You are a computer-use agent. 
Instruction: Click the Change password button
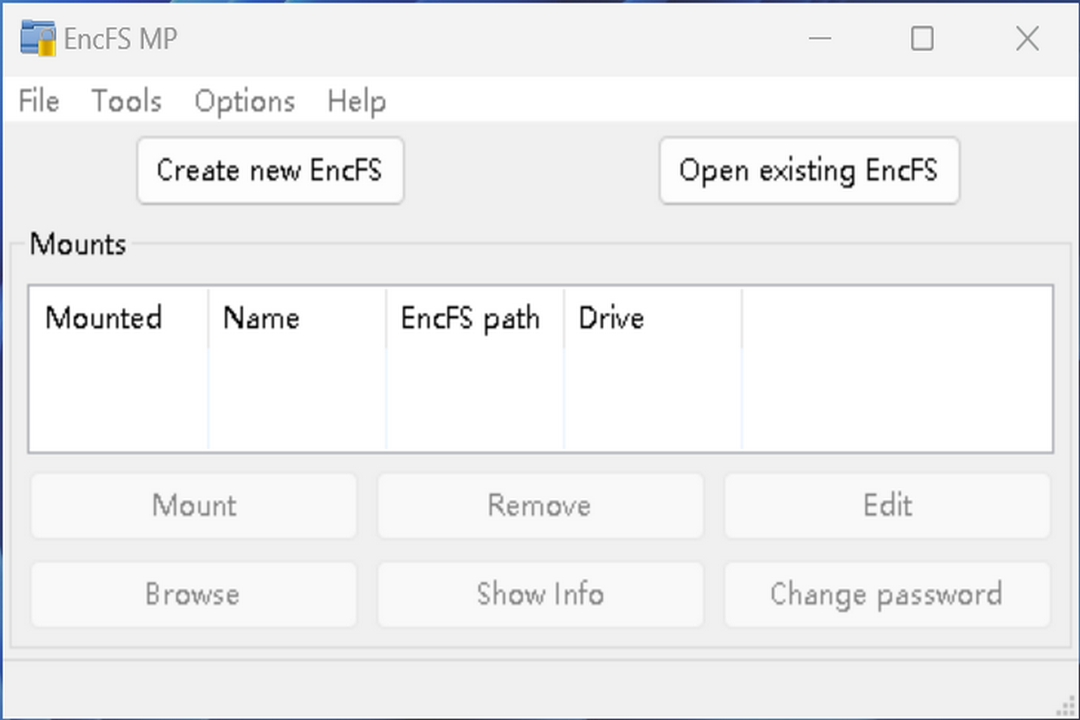(886, 594)
